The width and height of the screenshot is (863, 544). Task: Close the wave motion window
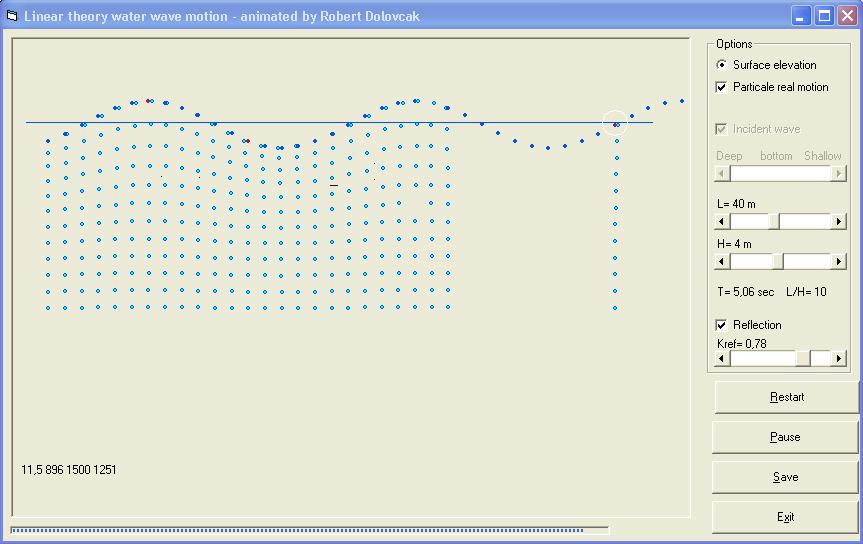tap(847, 15)
